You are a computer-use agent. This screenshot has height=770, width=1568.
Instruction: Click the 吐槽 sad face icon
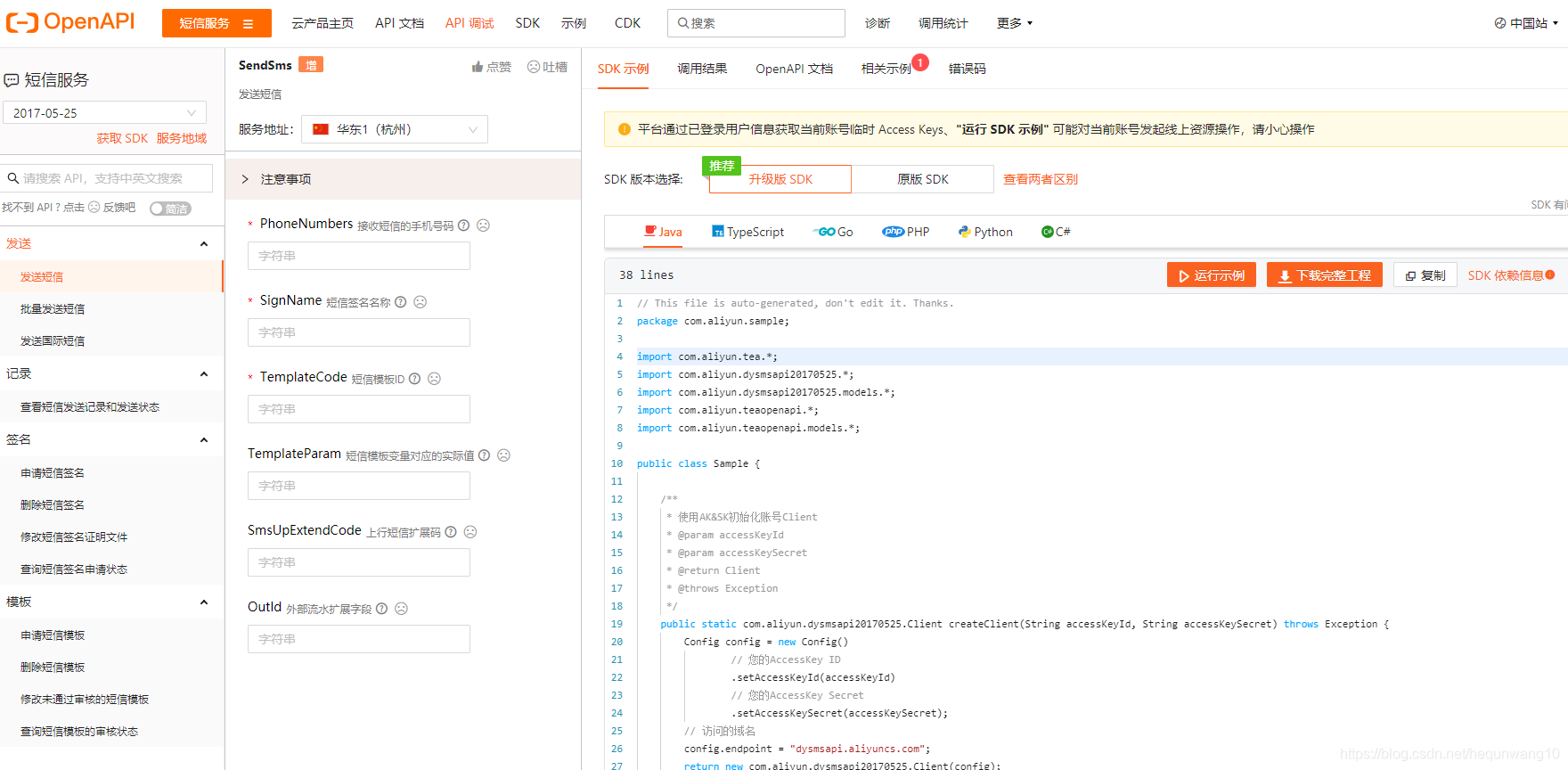tap(534, 67)
